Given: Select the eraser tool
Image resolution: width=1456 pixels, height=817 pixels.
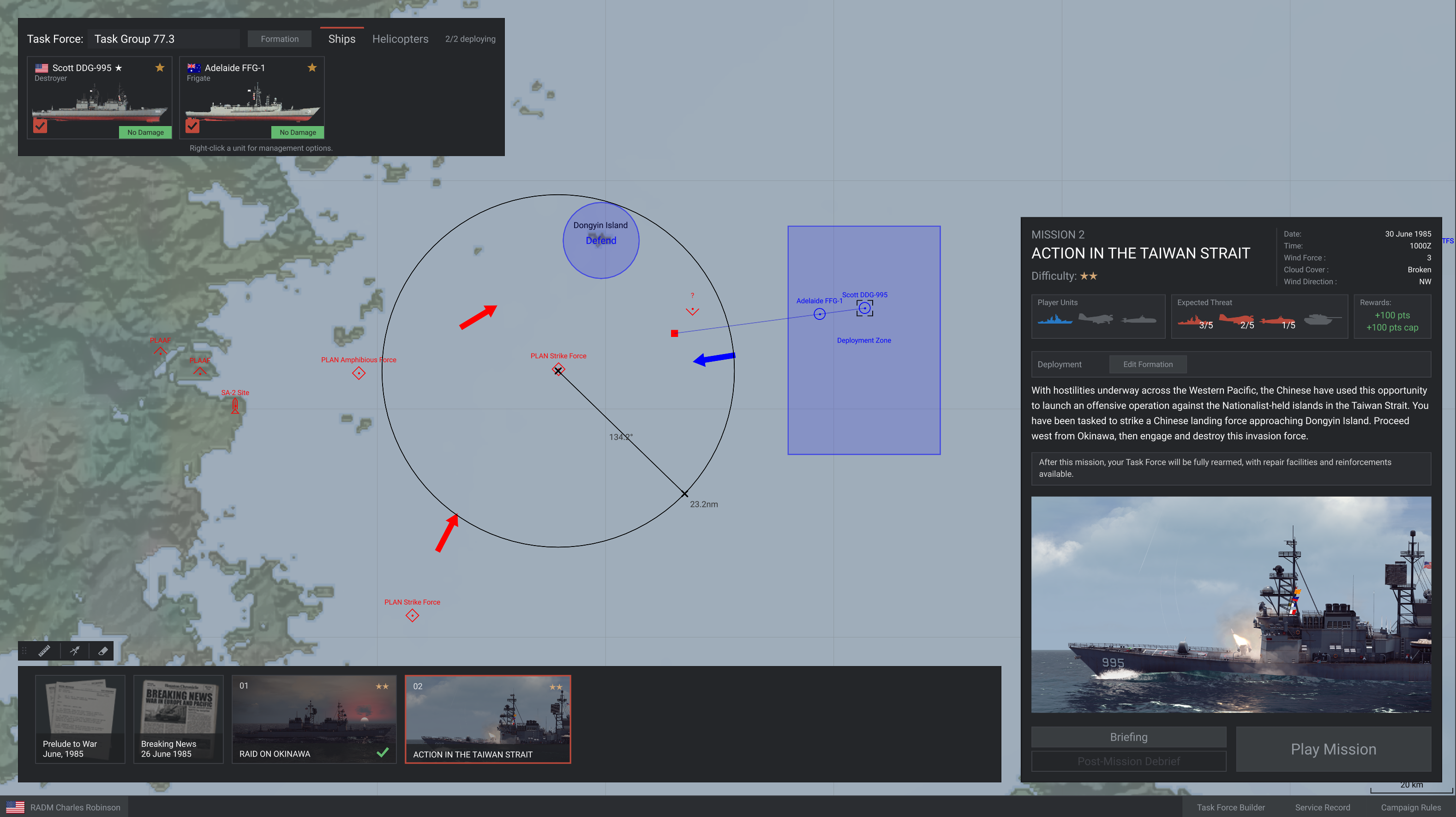Looking at the screenshot, I should tap(102, 651).
